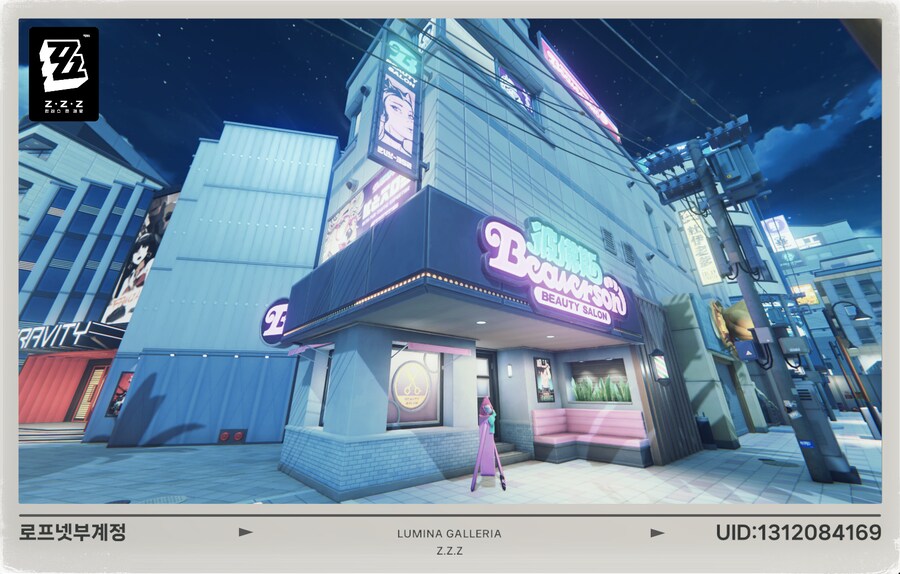Click the round purple sign on building corner

coord(273,322)
